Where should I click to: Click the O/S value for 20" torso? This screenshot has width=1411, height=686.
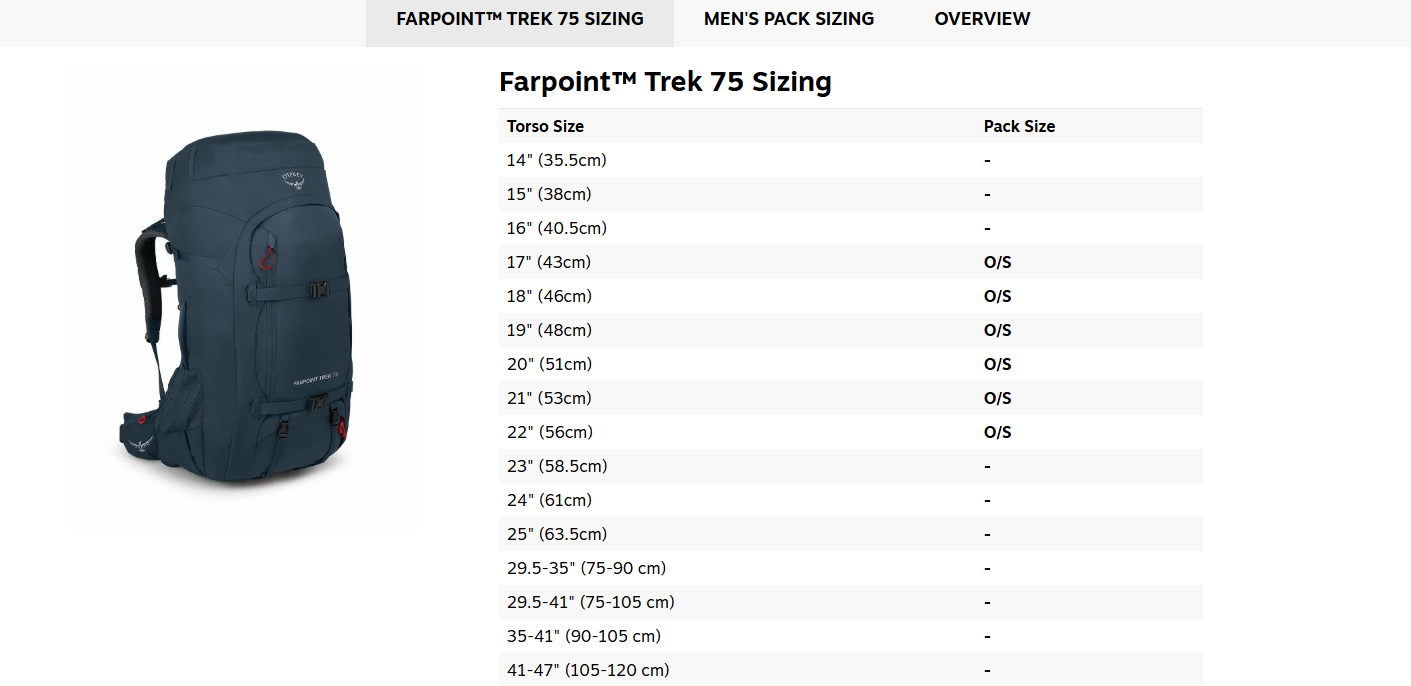click(x=998, y=364)
